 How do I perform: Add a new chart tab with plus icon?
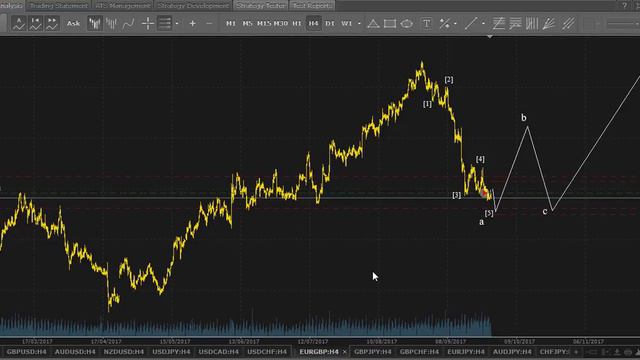[x=576, y=352]
